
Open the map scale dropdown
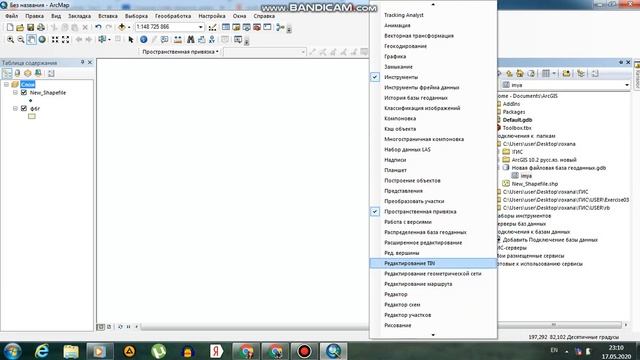pos(200,27)
